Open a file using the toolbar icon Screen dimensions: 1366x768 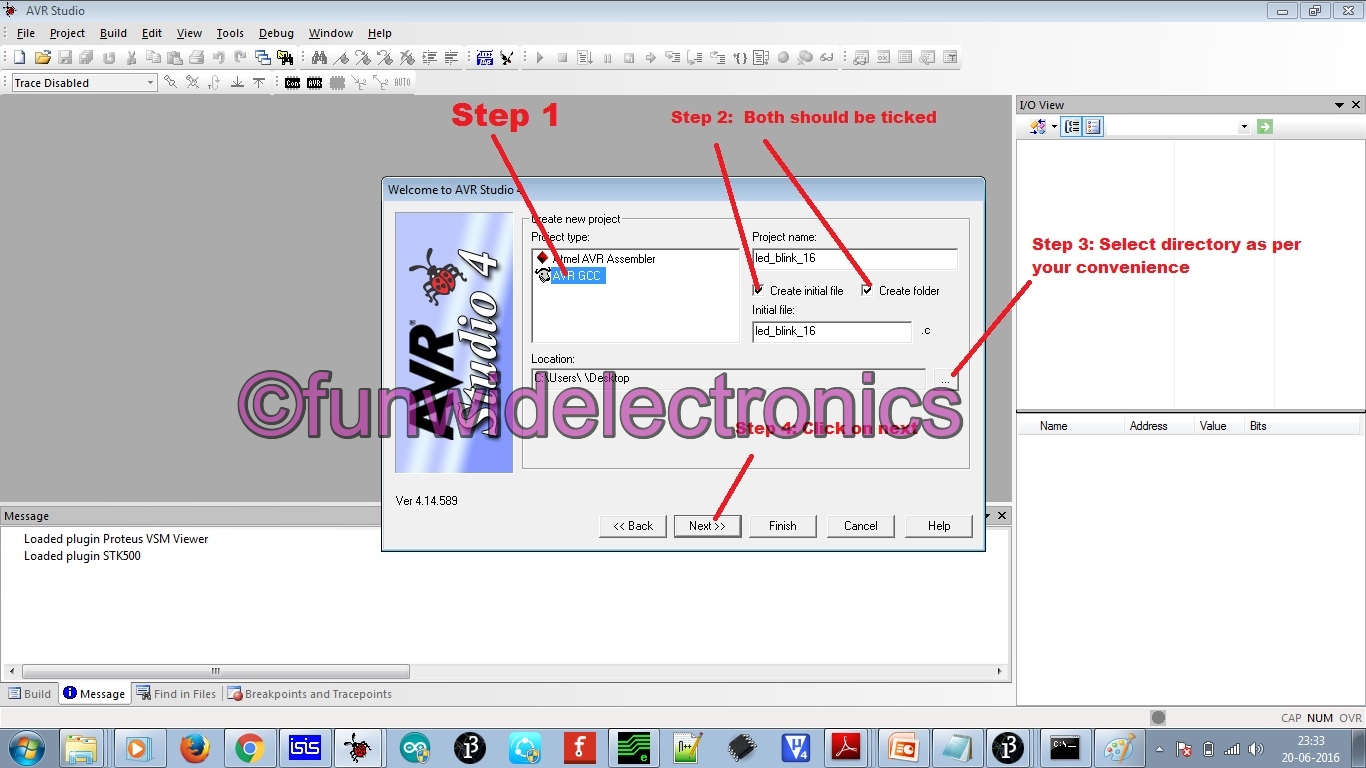(42, 57)
